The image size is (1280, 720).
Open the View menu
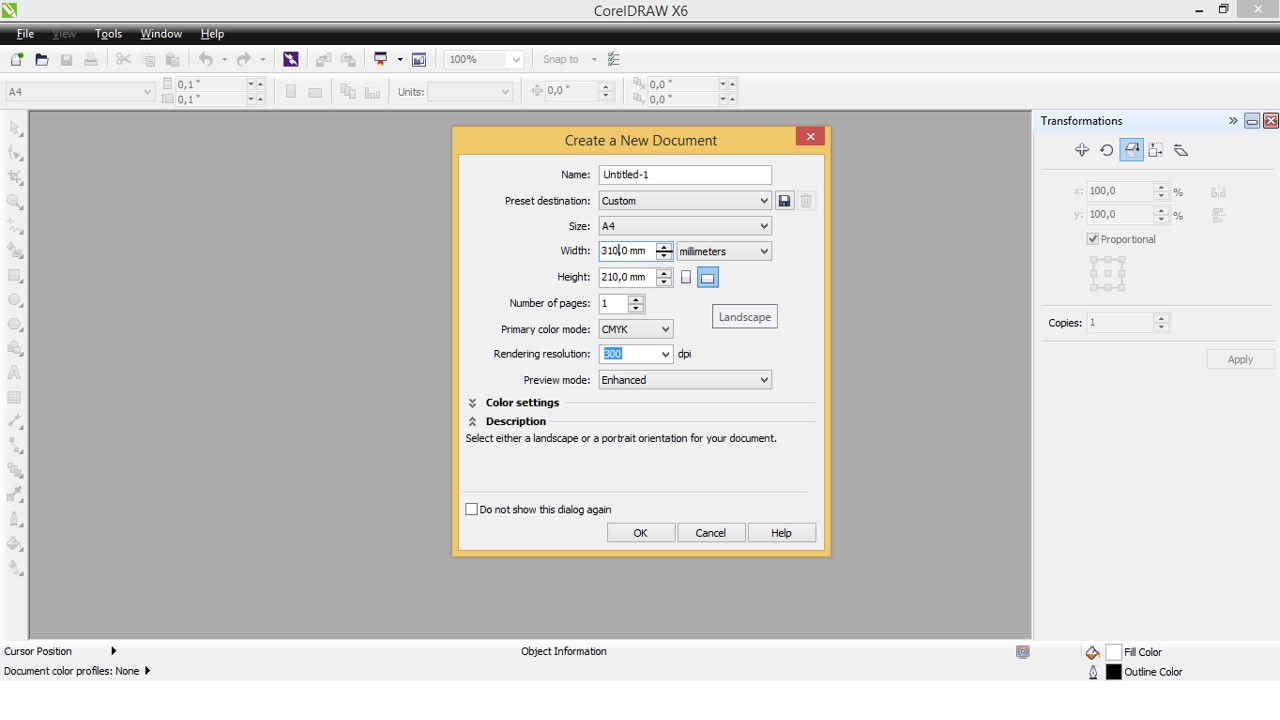[x=64, y=34]
